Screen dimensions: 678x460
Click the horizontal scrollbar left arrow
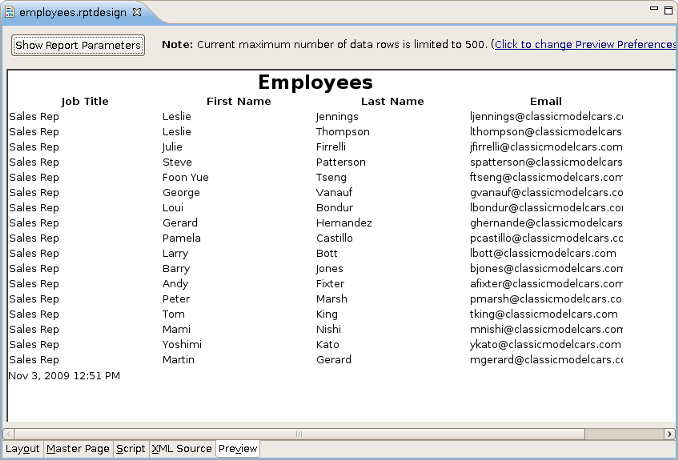point(9,434)
